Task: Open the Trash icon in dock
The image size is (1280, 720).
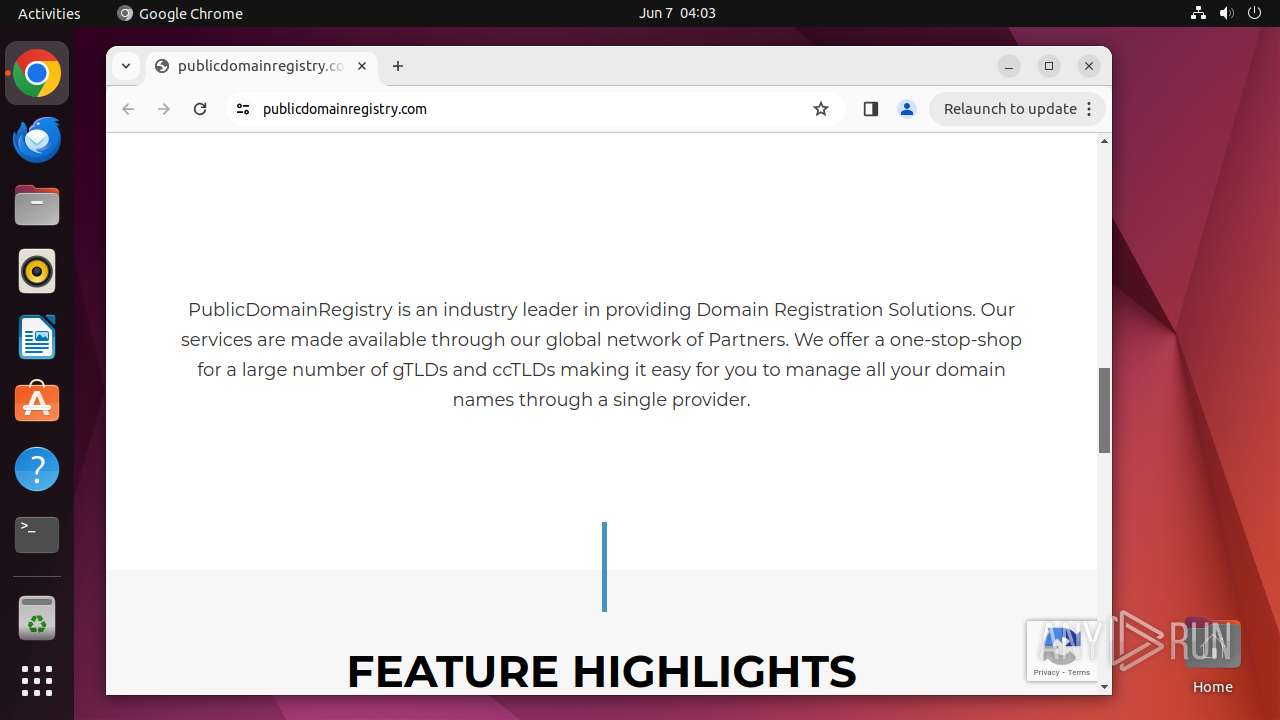Action: (37, 618)
